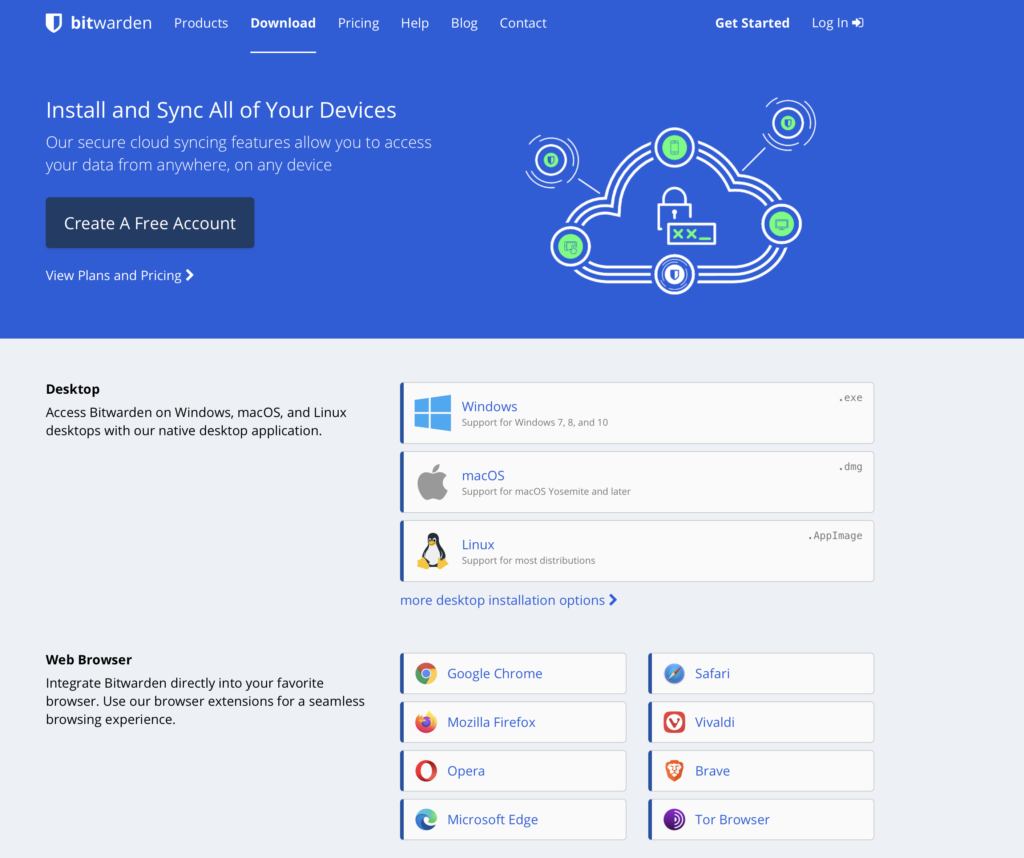This screenshot has height=858, width=1024.
Task: Click the .AppImage file type label
Action: coord(835,535)
